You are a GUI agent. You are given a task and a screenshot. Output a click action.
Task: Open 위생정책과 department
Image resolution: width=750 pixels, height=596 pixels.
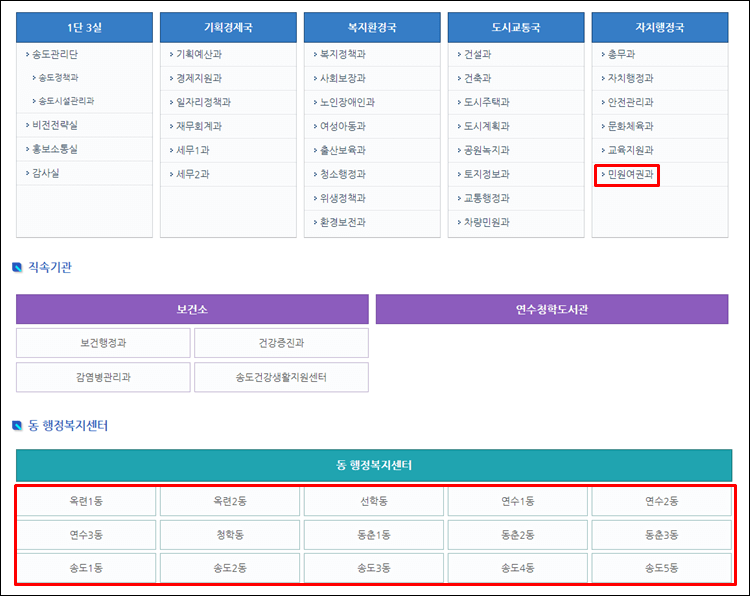pos(343,198)
